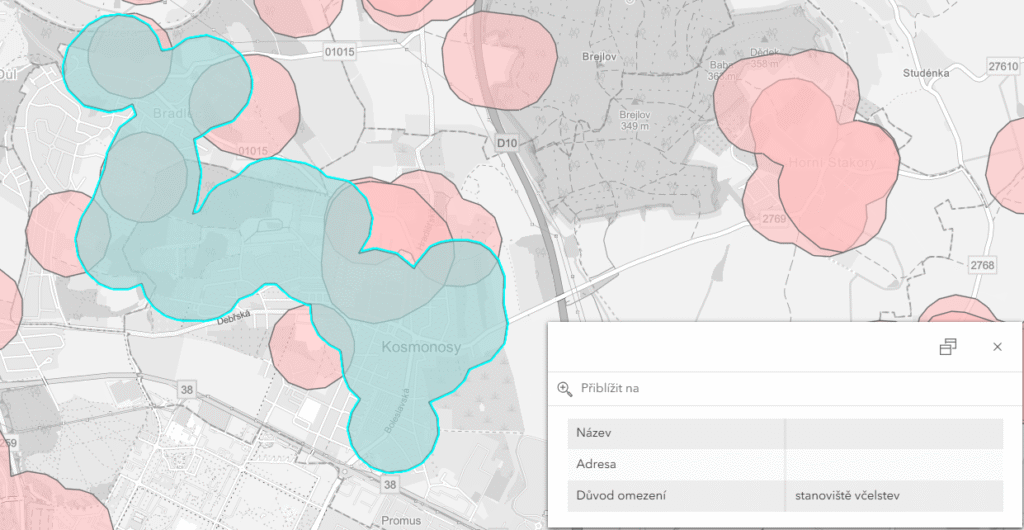Click the 'Přiblížit na' link

click(x=610, y=388)
